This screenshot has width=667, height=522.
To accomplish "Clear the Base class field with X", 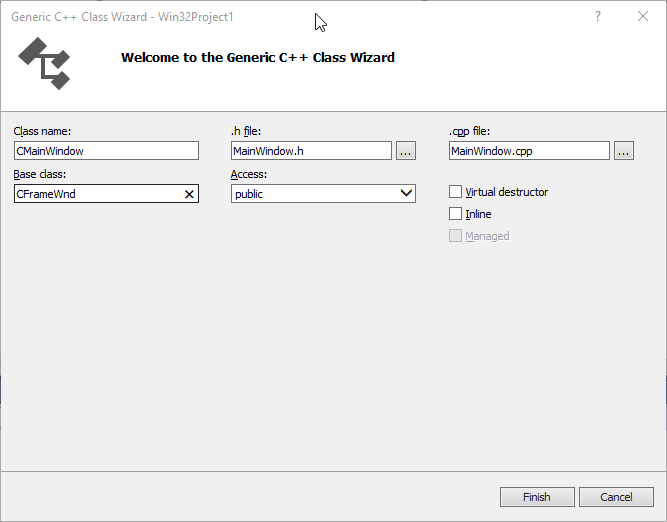I will click(x=189, y=194).
